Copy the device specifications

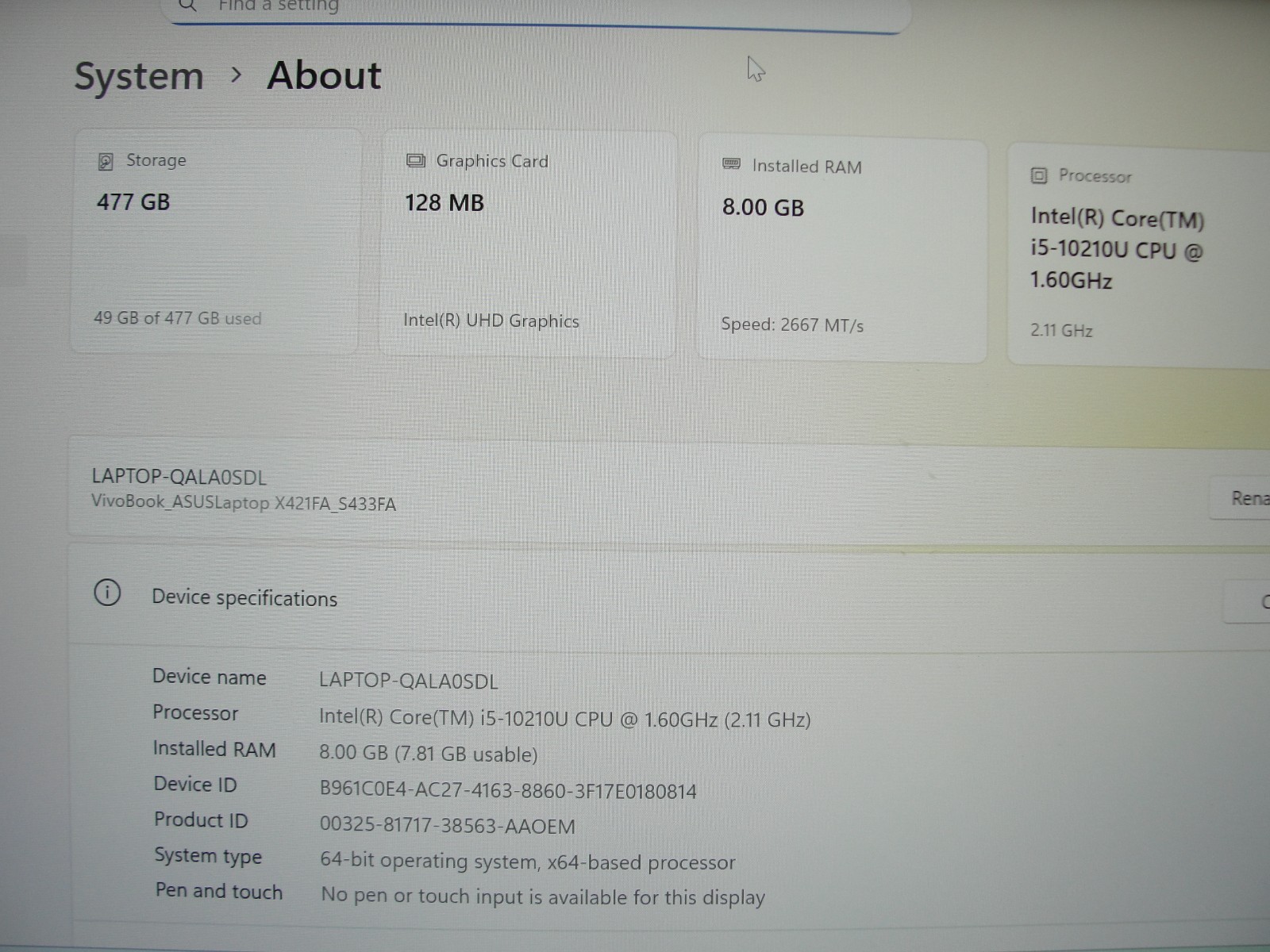tap(1248, 602)
